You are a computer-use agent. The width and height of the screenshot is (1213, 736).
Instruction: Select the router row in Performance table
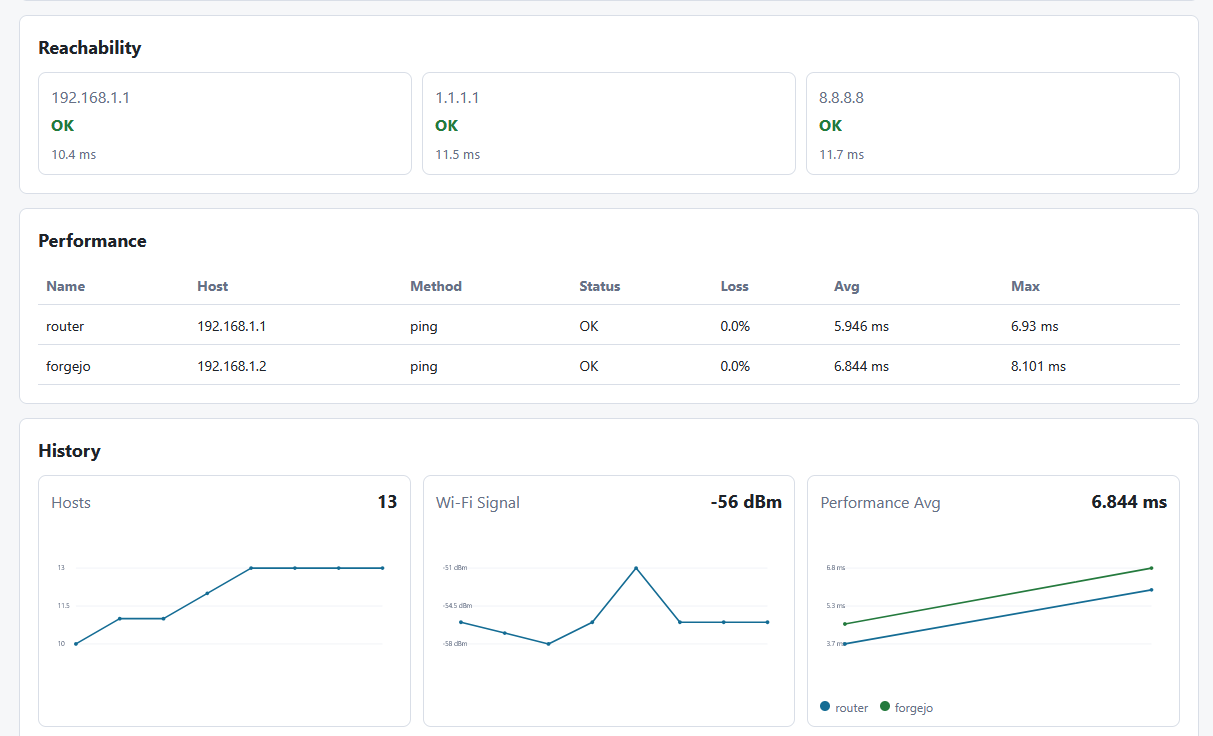point(609,326)
